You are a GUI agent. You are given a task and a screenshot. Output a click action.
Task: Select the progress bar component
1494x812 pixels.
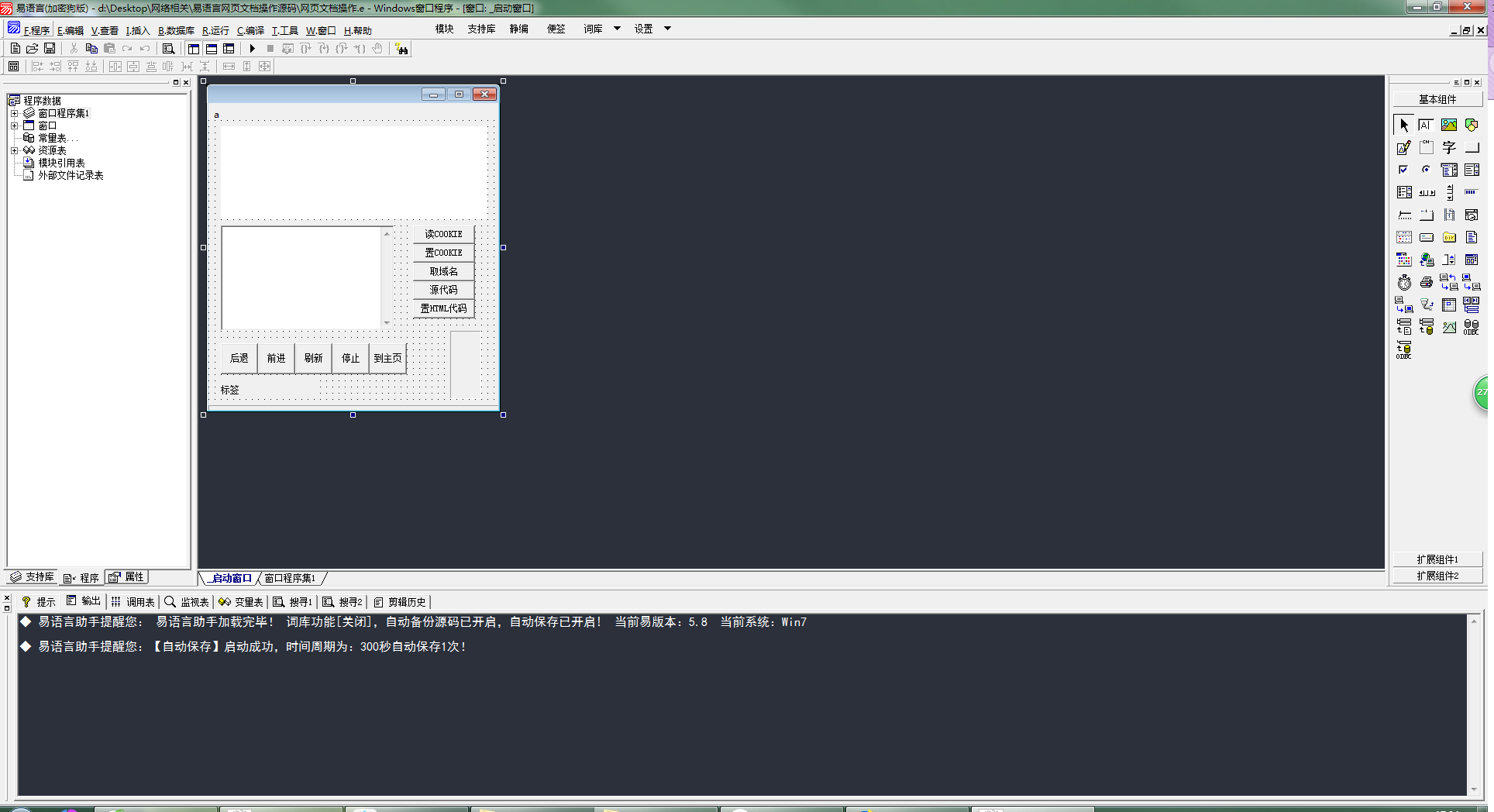pyautogui.click(x=1471, y=192)
